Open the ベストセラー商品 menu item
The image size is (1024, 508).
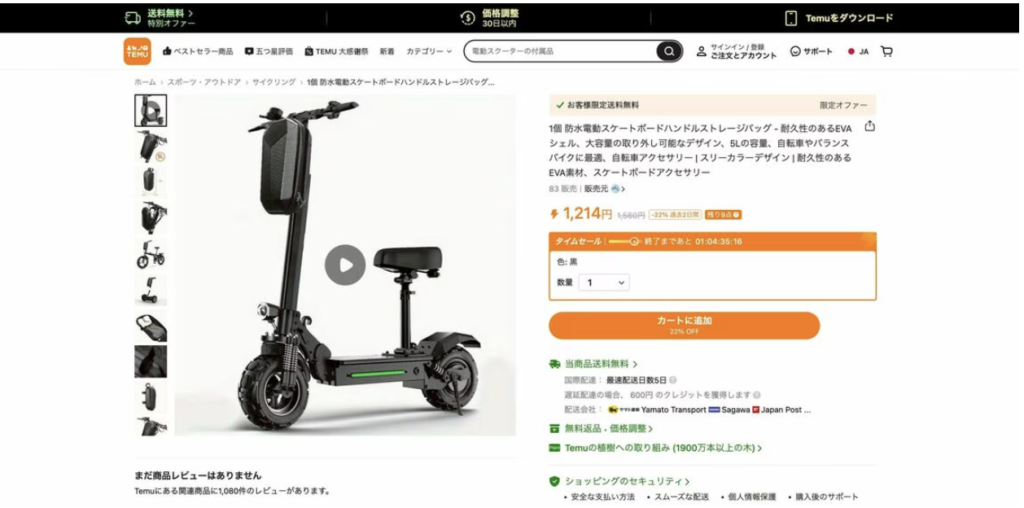click(x=198, y=51)
